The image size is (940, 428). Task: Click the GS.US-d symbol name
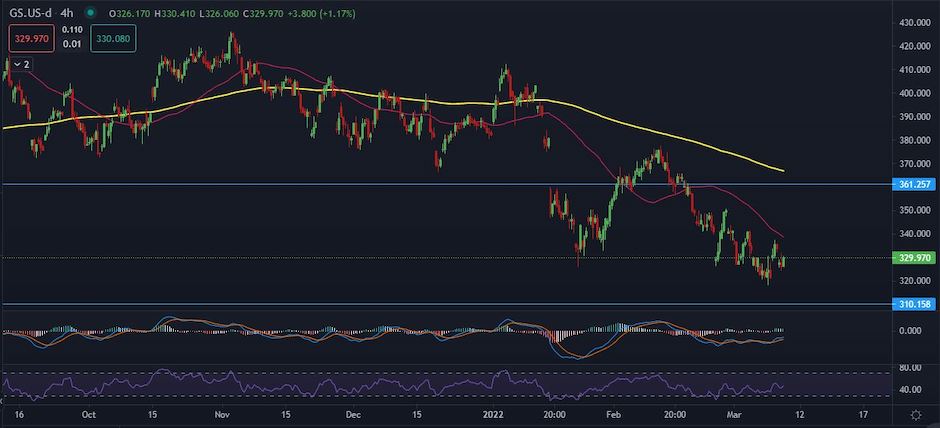[32, 13]
